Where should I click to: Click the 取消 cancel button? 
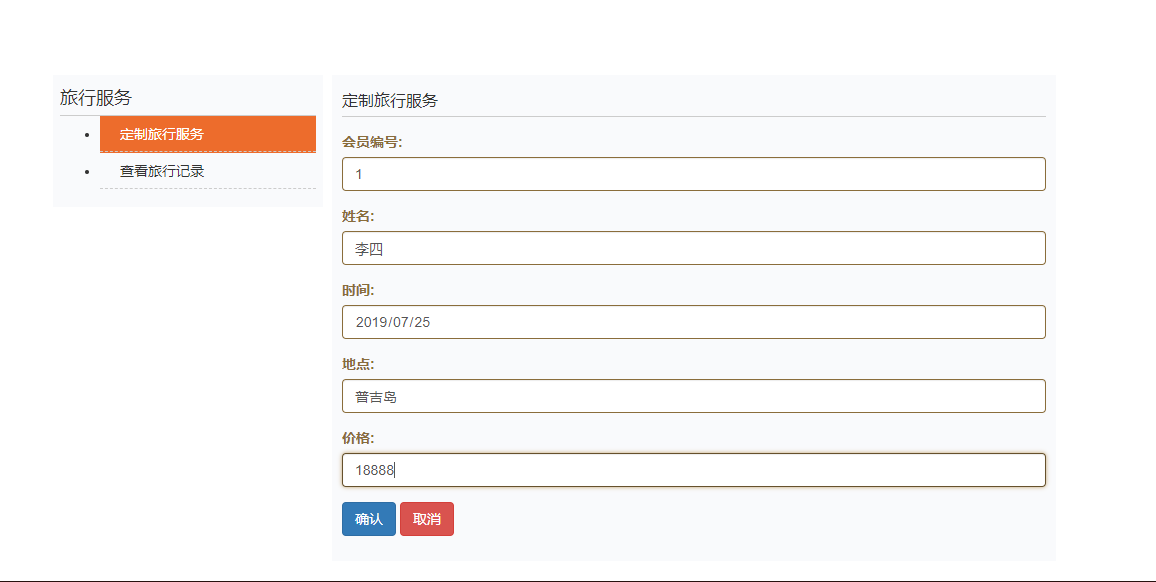(x=427, y=519)
